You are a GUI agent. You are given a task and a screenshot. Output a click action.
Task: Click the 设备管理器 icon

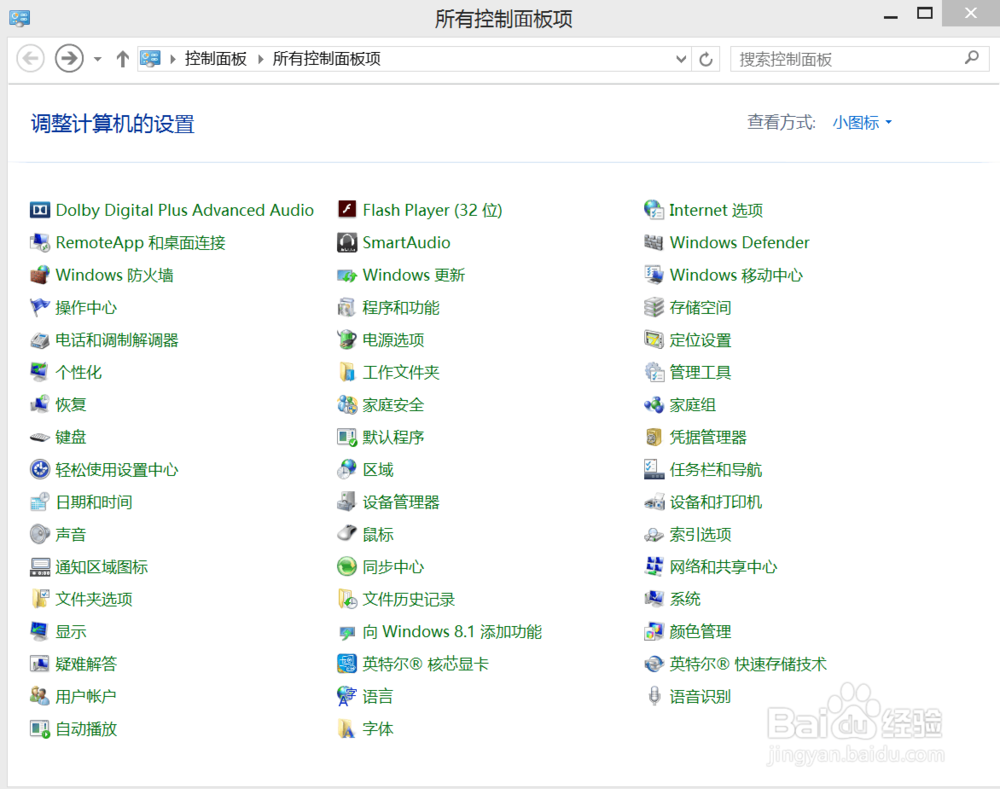click(347, 502)
